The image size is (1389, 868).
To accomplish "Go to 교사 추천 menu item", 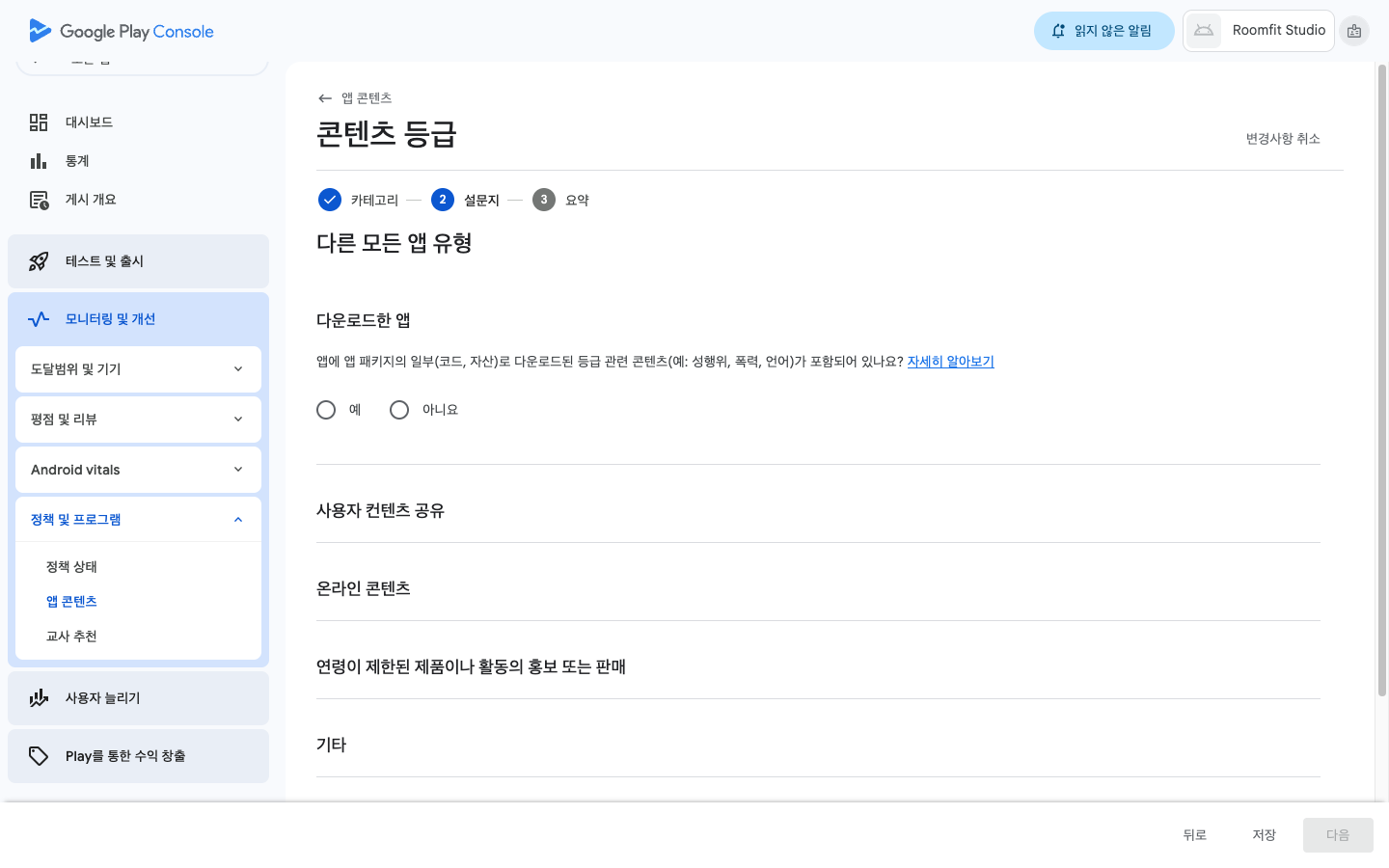I will (x=71, y=637).
